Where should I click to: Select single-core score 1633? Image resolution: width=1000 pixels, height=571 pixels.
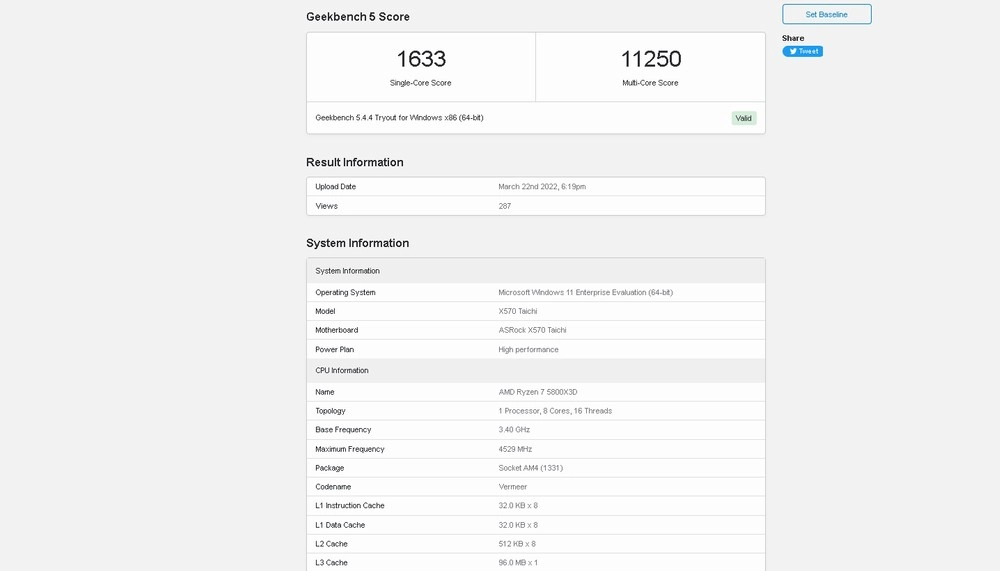click(421, 59)
